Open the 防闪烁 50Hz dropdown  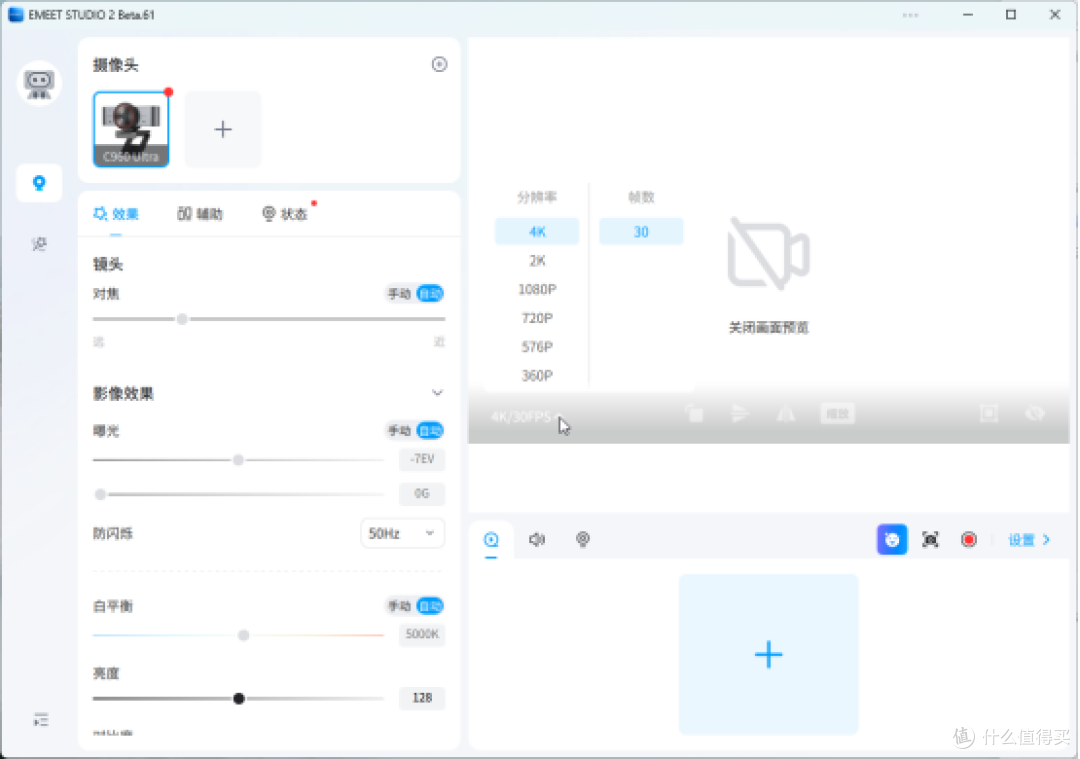coord(402,534)
